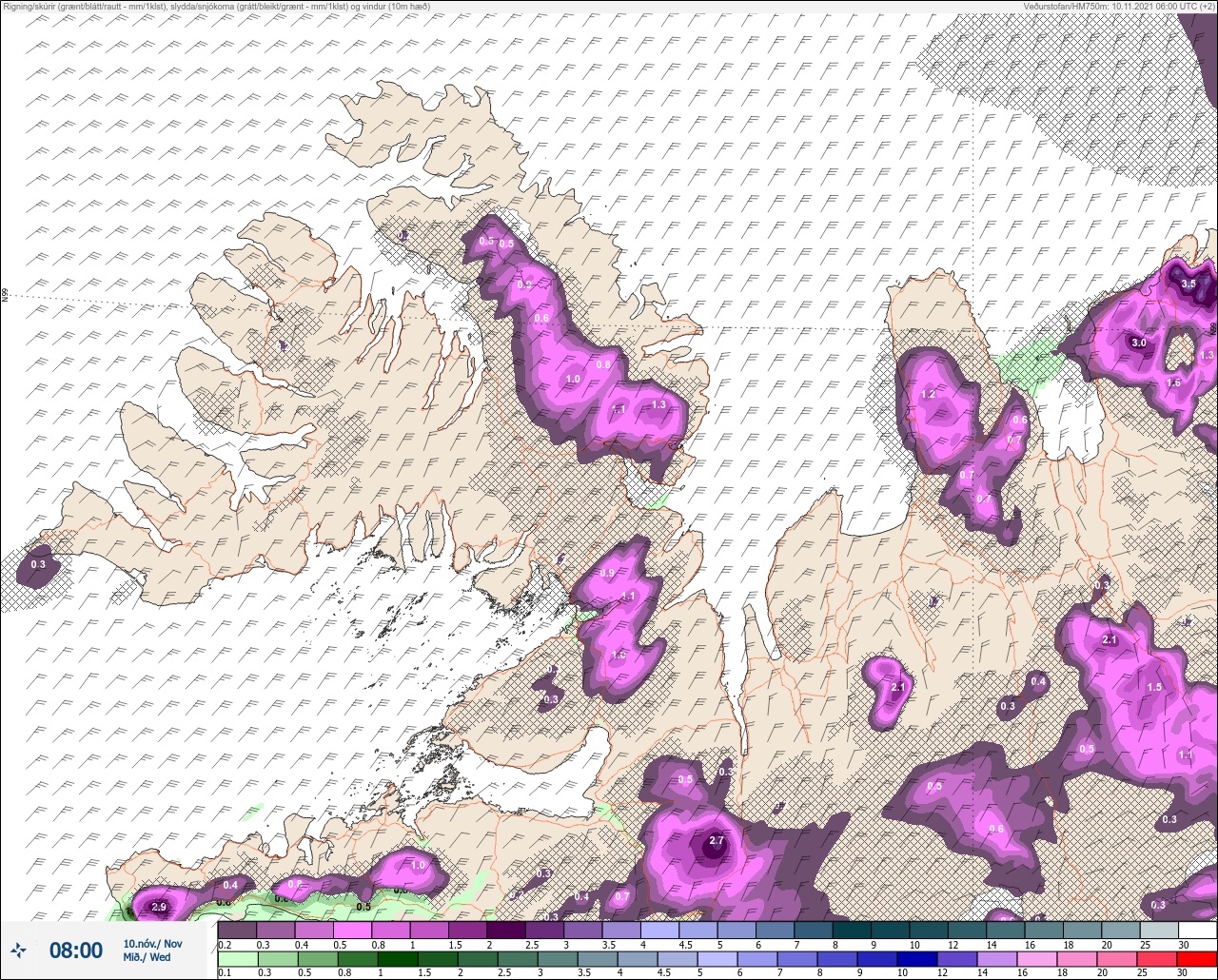Select the 'Mið./ Wed' weekday label

pos(147,957)
